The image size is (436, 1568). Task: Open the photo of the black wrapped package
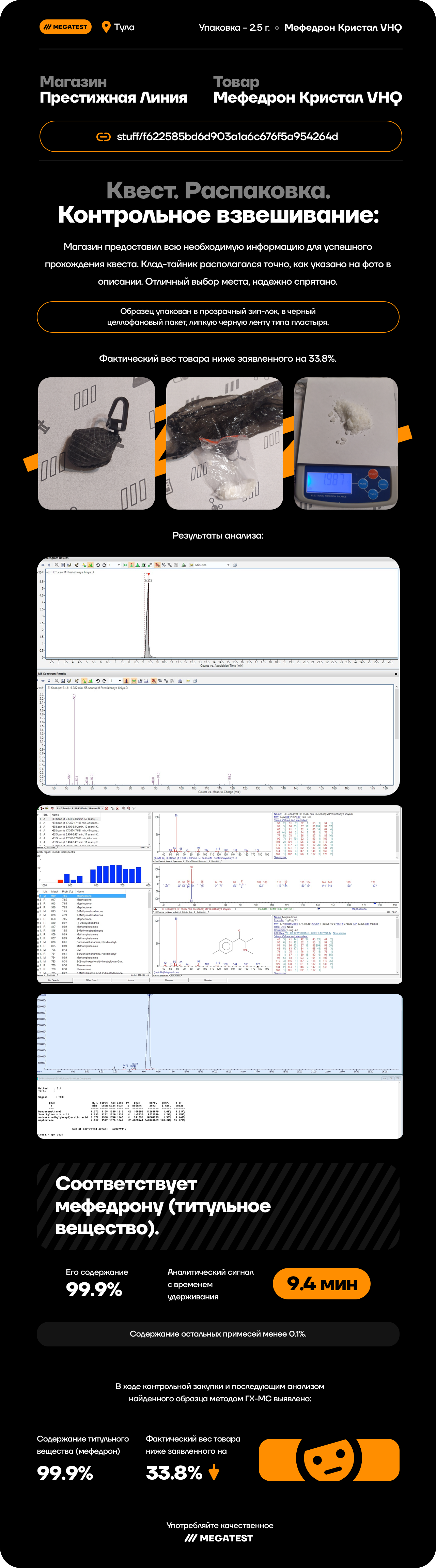tap(97, 443)
